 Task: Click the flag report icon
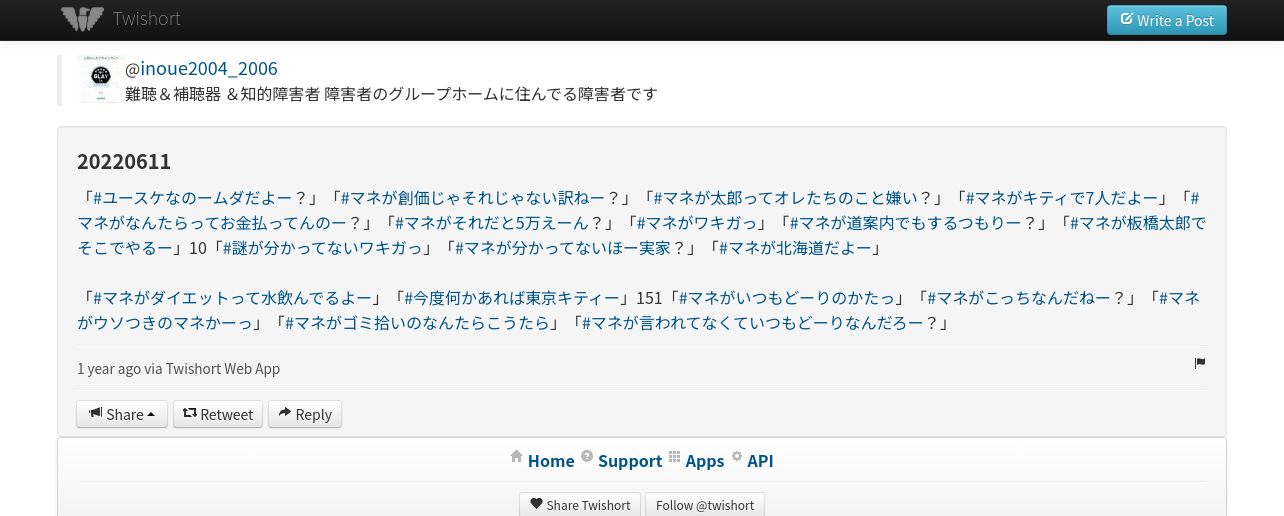tap(1200, 363)
